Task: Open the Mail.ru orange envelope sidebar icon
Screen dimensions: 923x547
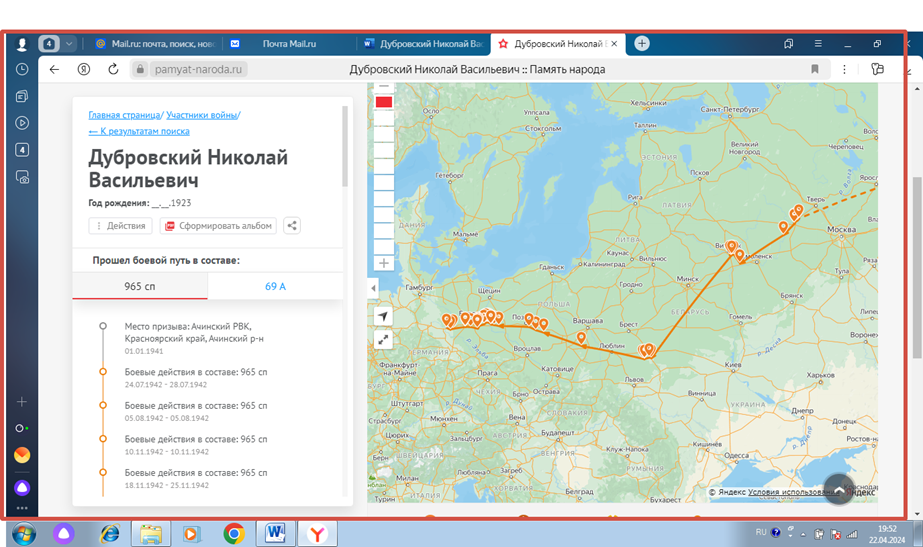Action: [x=22, y=455]
